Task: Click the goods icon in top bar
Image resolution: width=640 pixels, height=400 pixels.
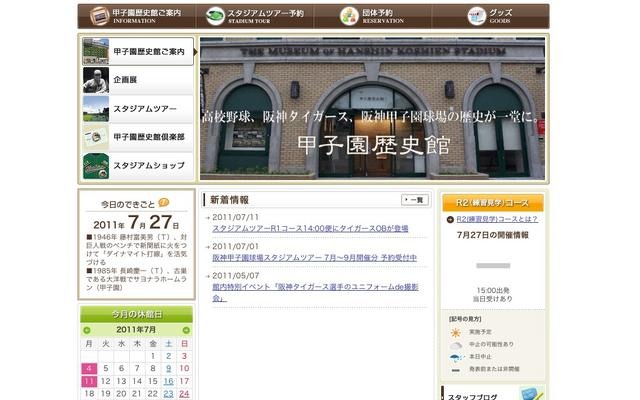Action: pyautogui.click(x=477, y=16)
